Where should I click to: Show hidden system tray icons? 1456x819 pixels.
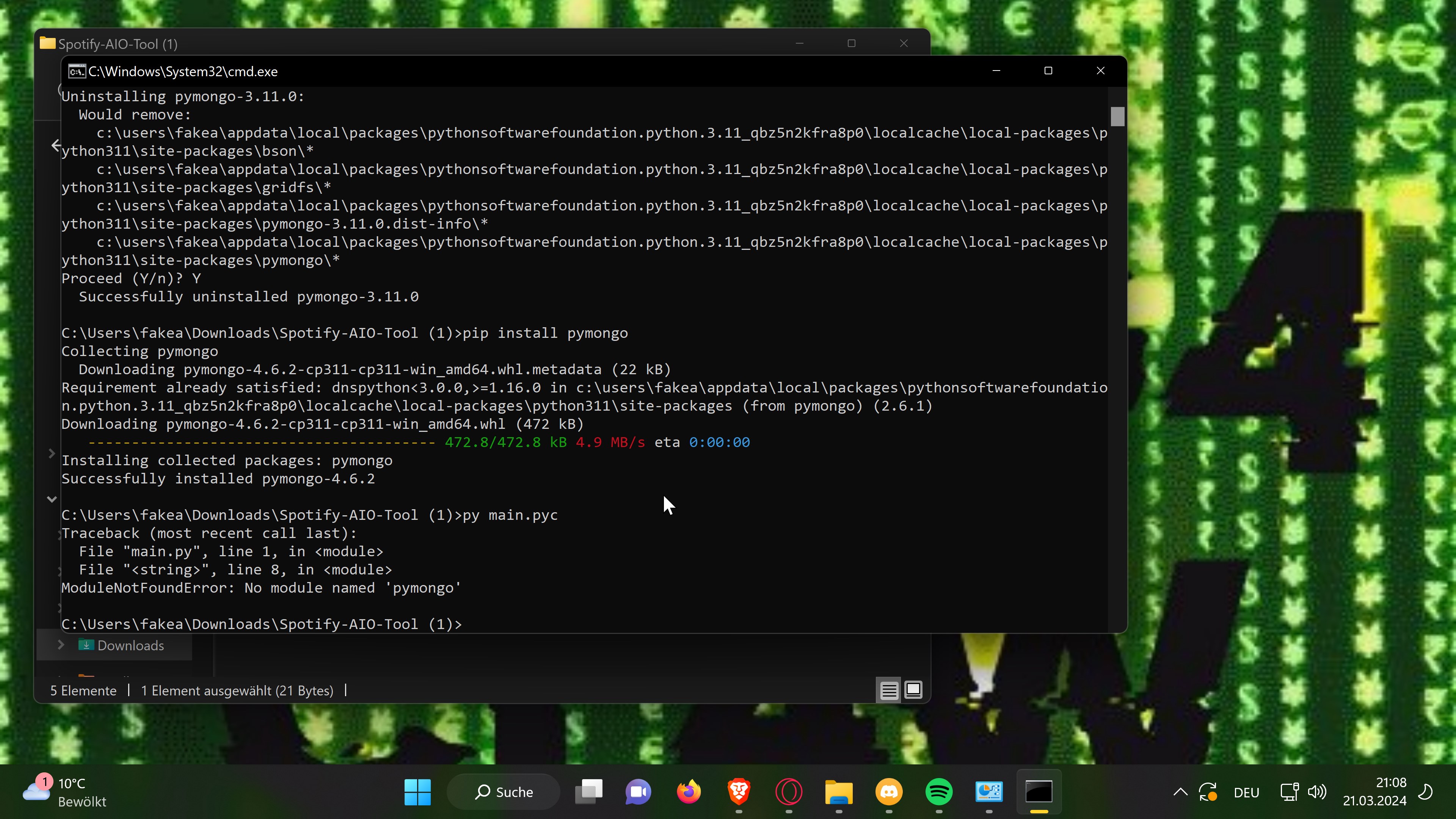(x=1180, y=792)
